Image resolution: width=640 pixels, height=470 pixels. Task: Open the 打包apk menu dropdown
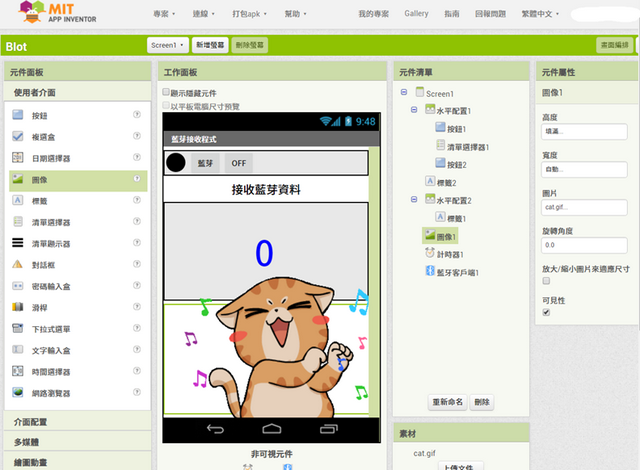249,14
